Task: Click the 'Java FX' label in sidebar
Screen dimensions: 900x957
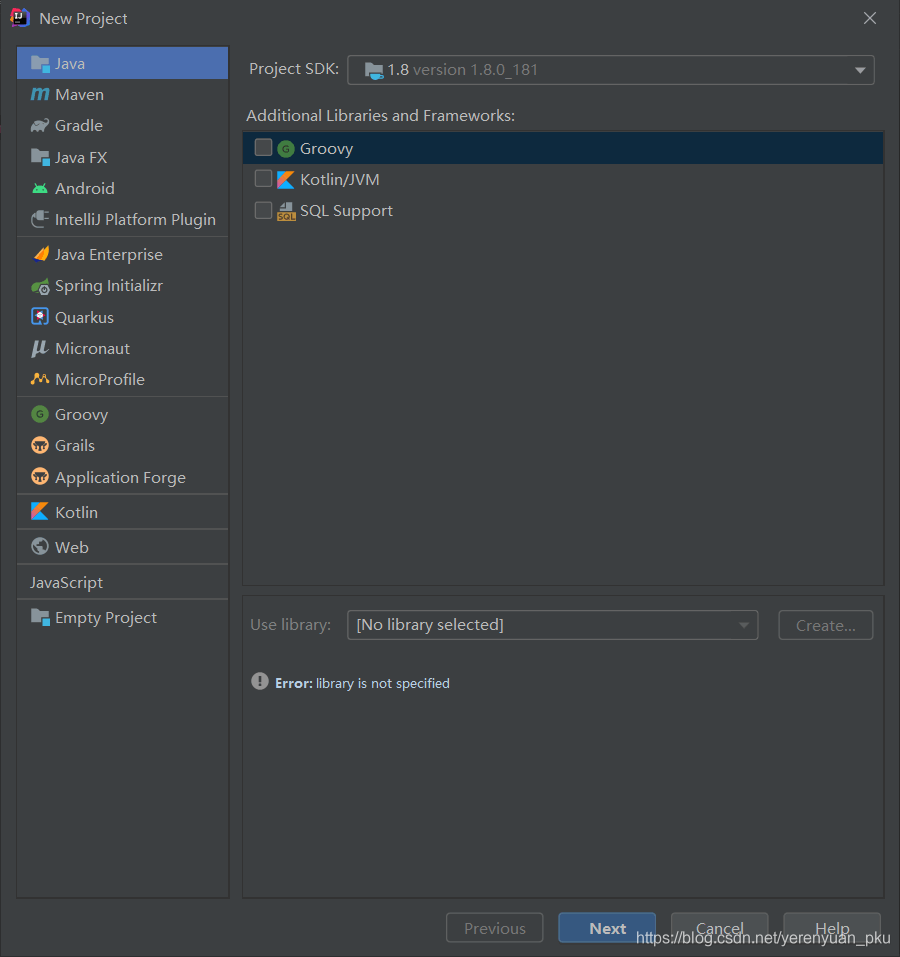Action: 81,157
